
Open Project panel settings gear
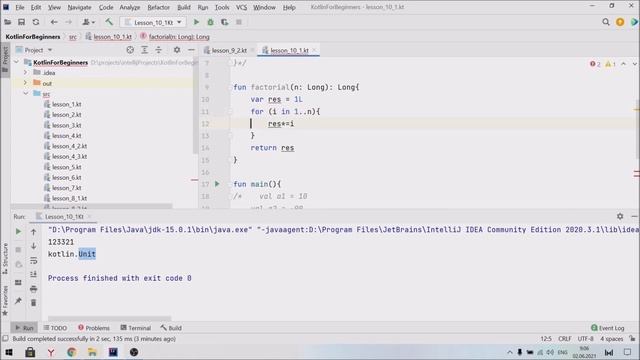pyautogui.click(x=177, y=50)
